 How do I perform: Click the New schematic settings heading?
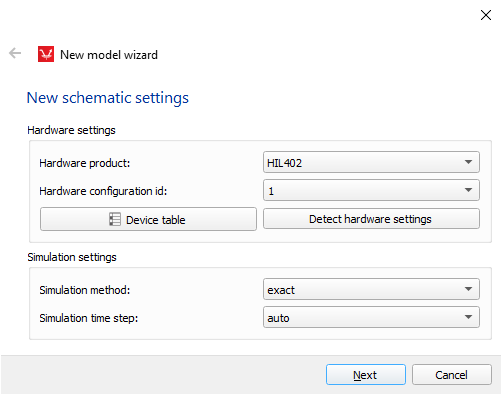pyautogui.click(x=108, y=98)
